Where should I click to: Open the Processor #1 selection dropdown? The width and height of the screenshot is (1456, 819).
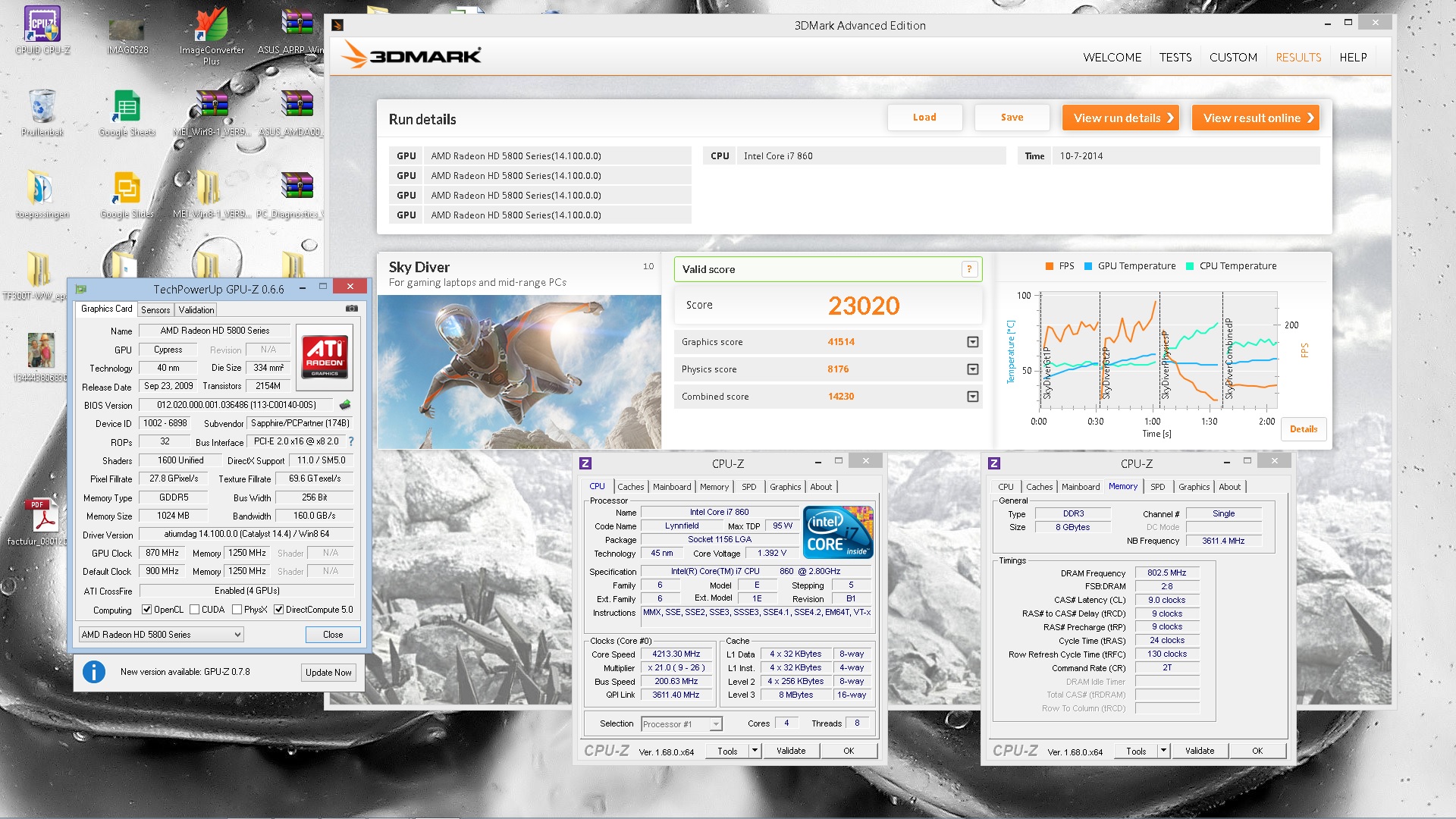(682, 724)
